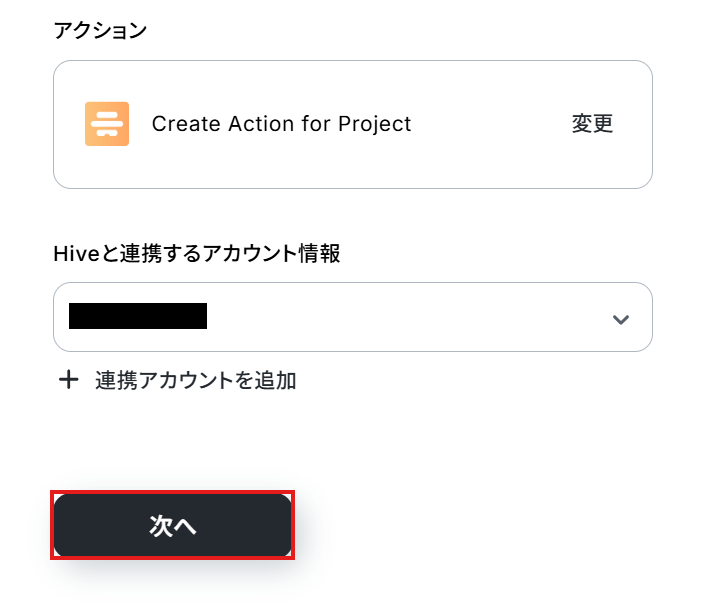The width and height of the screenshot is (709, 605).
Task: Click empty space inside the account field
Action: coord(420,317)
